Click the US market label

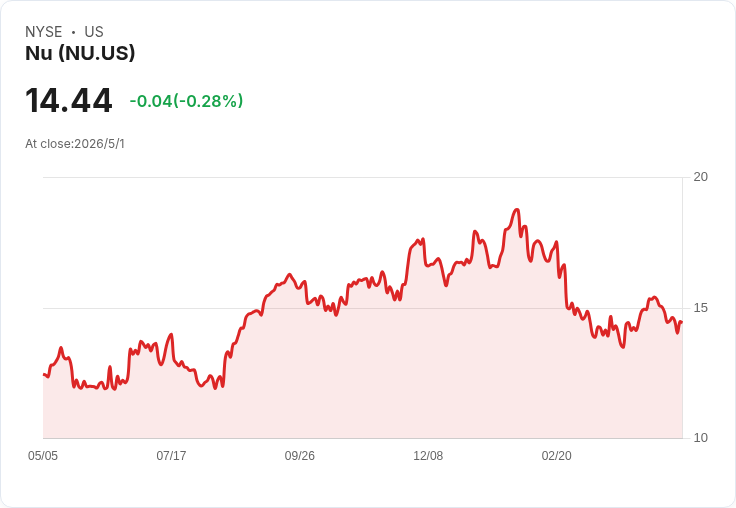pyautogui.click(x=94, y=32)
